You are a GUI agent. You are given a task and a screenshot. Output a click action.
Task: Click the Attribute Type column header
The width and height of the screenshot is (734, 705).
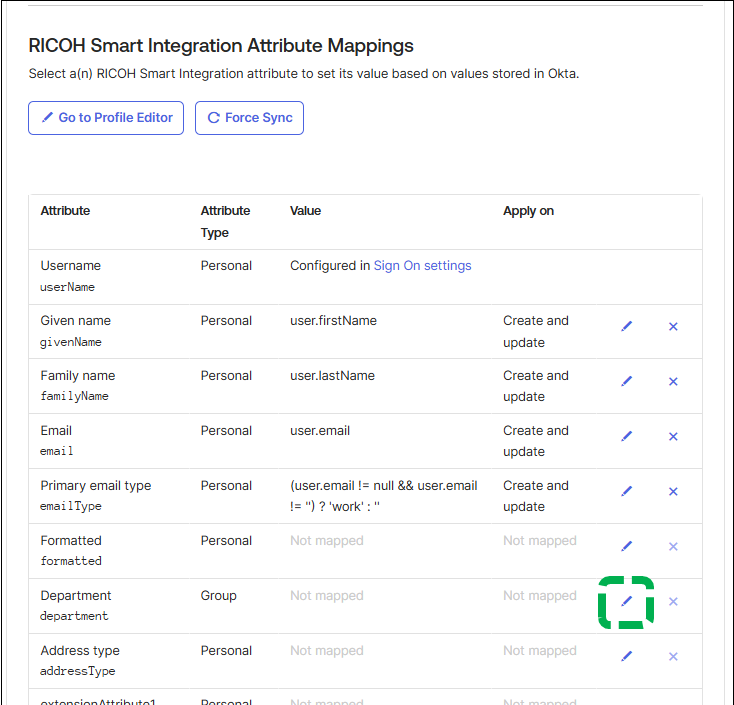tap(225, 221)
